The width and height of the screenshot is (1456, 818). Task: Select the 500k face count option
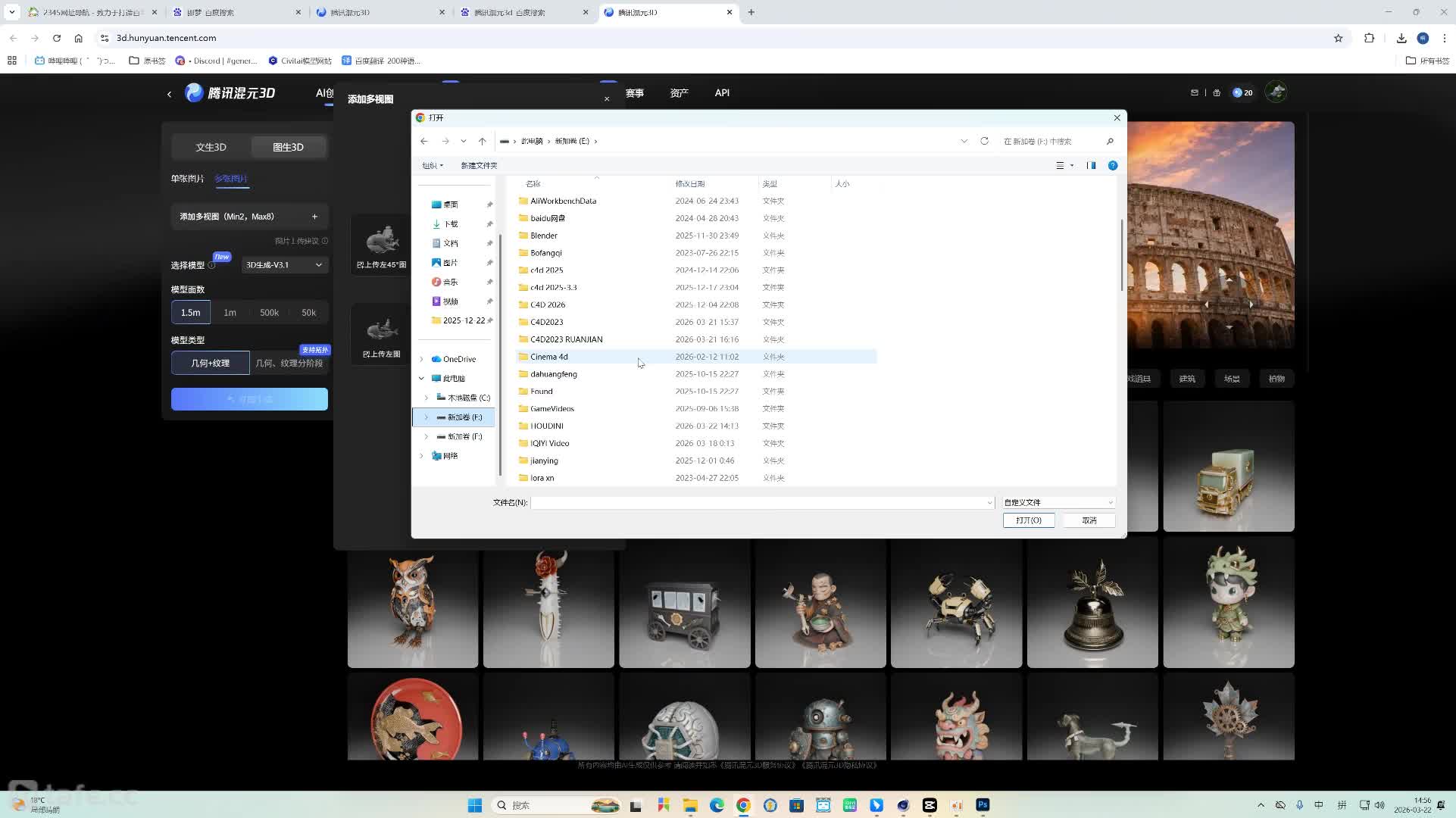[269, 313]
